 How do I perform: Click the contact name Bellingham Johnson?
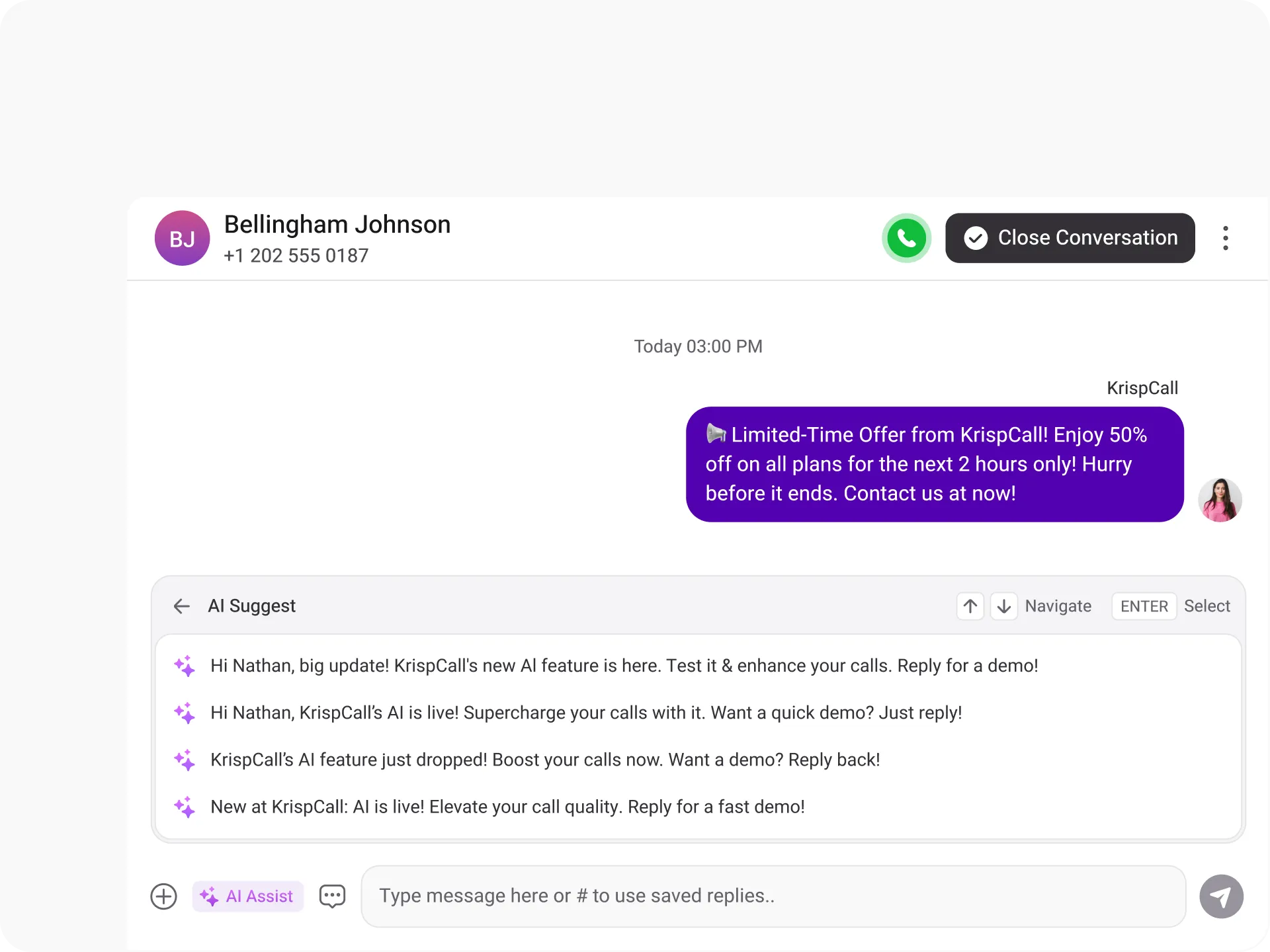pos(337,224)
